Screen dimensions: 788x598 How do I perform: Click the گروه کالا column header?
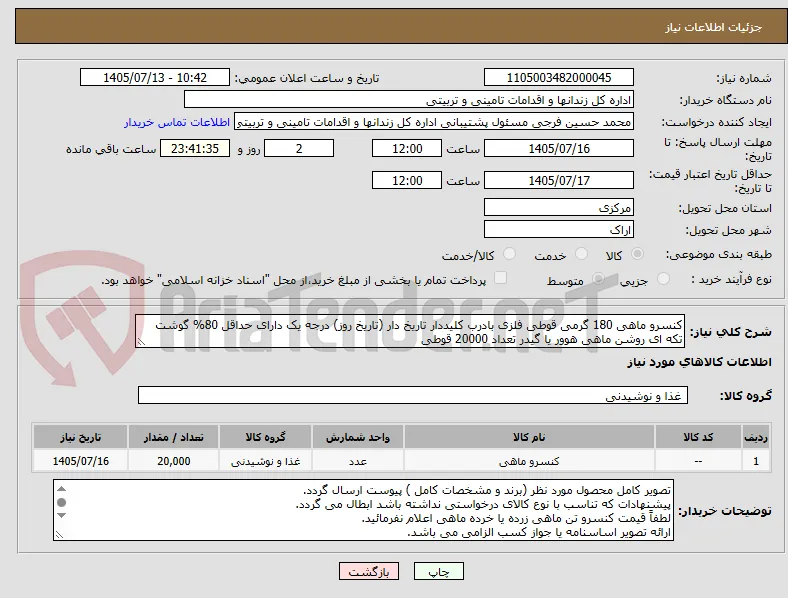click(x=265, y=437)
